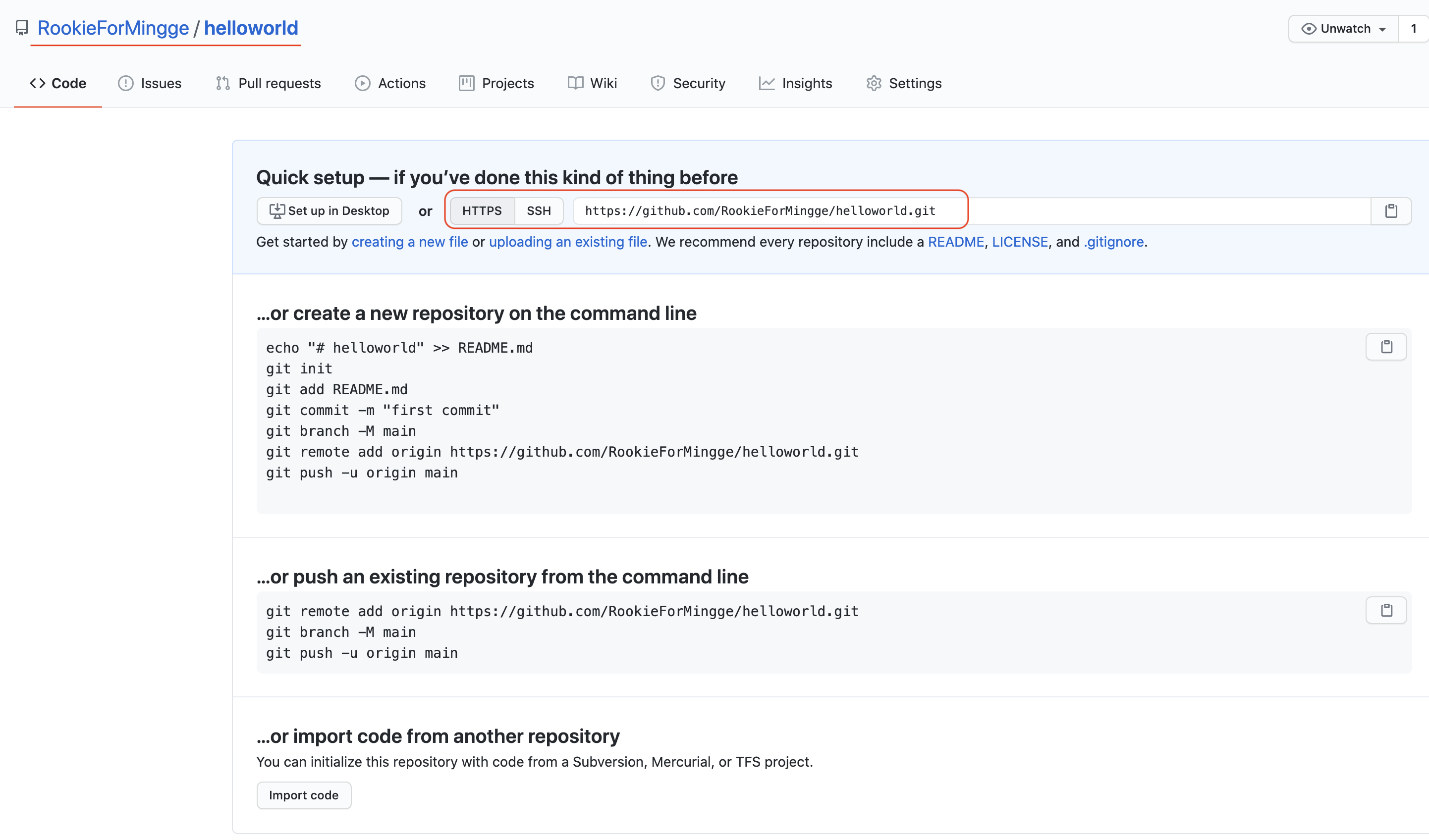This screenshot has height=840, width=1429.
Task: Switch to the Code tab
Action: point(58,83)
